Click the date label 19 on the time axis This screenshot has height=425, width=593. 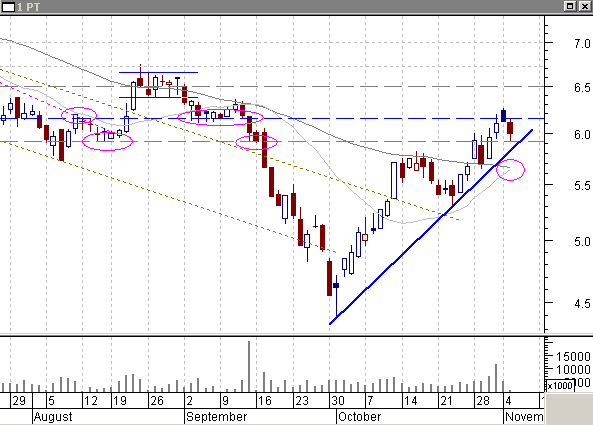click(x=120, y=401)
